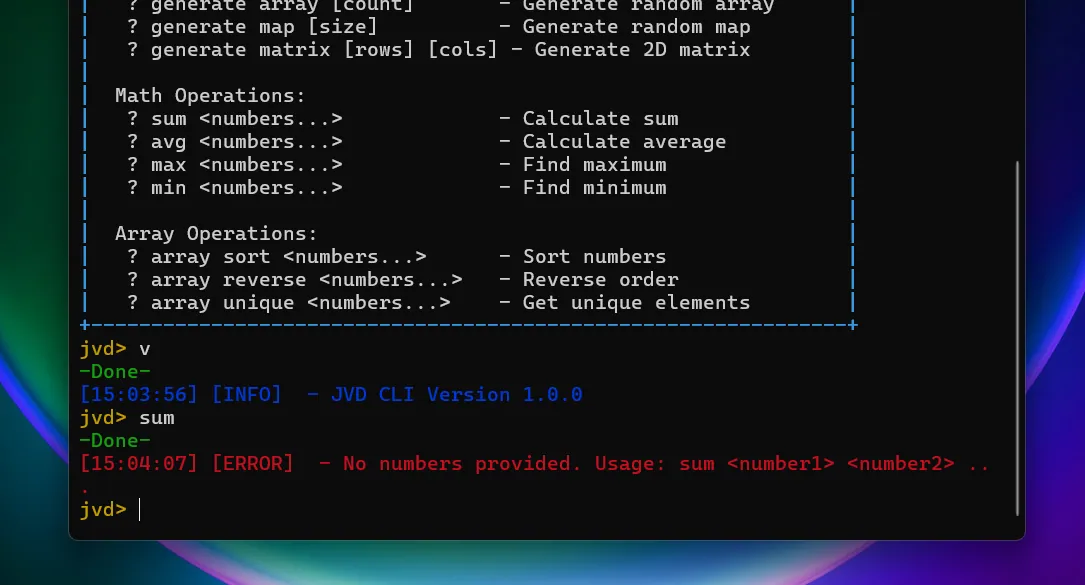Screen dimensions: 1085x585
Task: Click the 'sum <numbers...>' help entry
Action: point(246,119)
